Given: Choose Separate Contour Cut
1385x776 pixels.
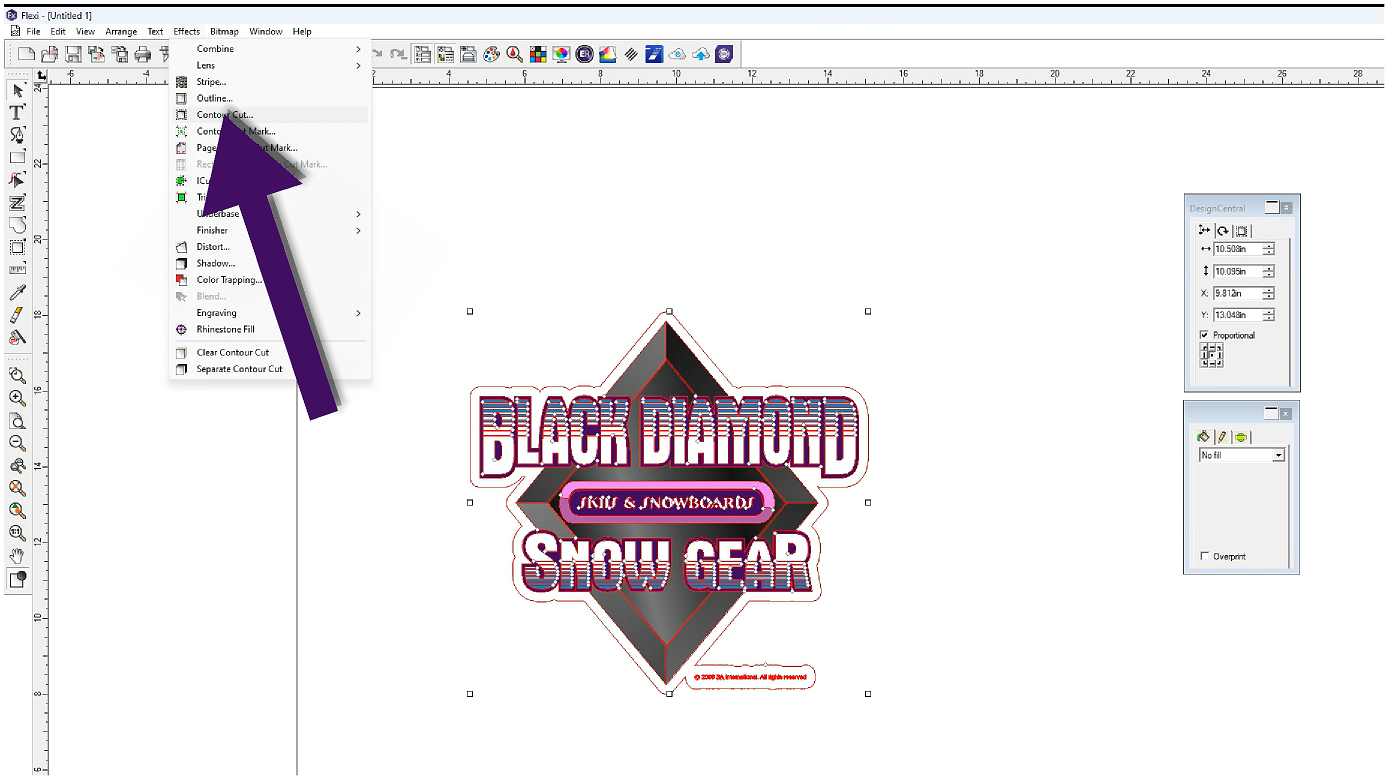Looking at the screenshot, I should coord(269,369).
